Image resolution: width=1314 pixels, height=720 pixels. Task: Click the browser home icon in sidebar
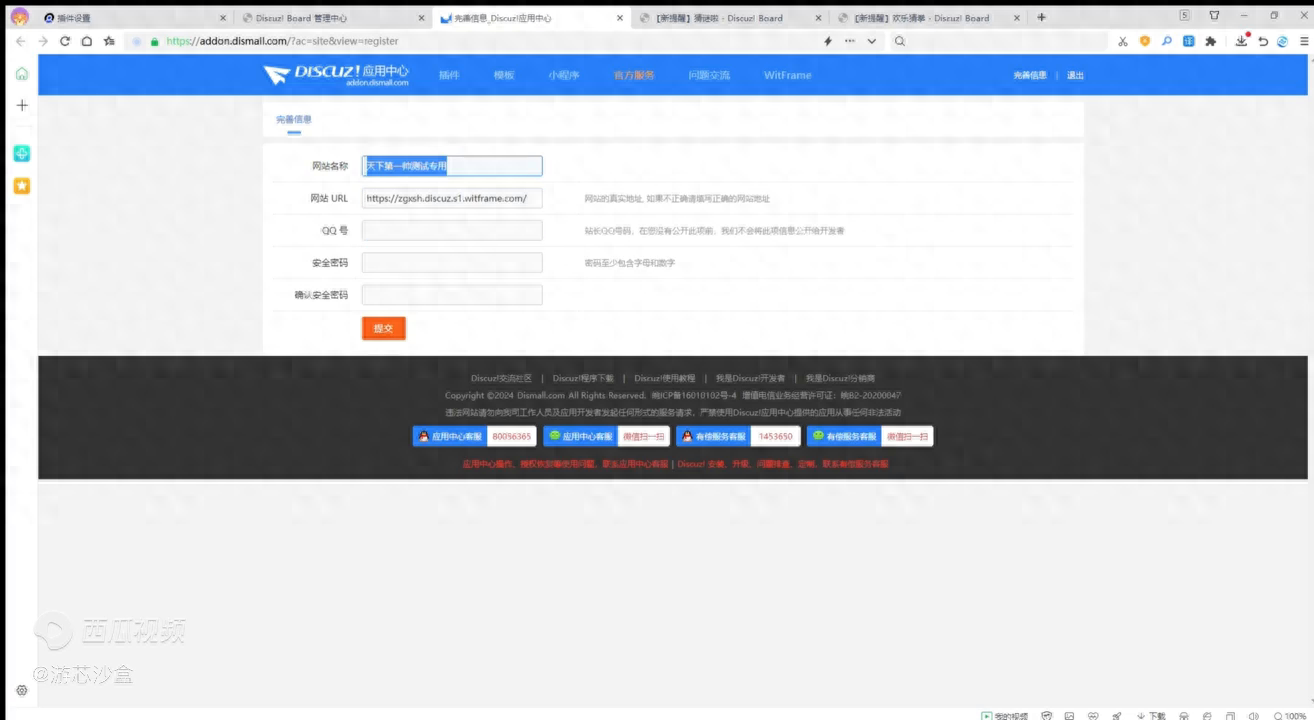point(22,74)
